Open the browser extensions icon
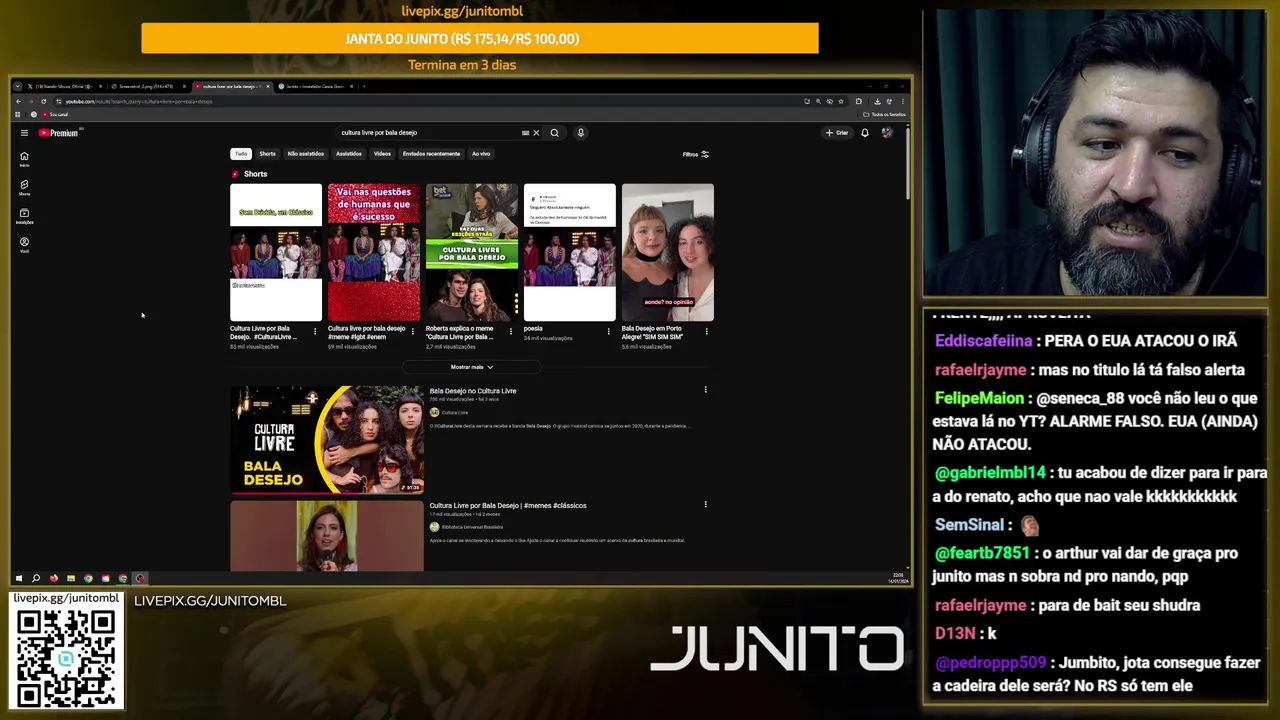Viewport: 1280px width, 720px height. [858, 101]
